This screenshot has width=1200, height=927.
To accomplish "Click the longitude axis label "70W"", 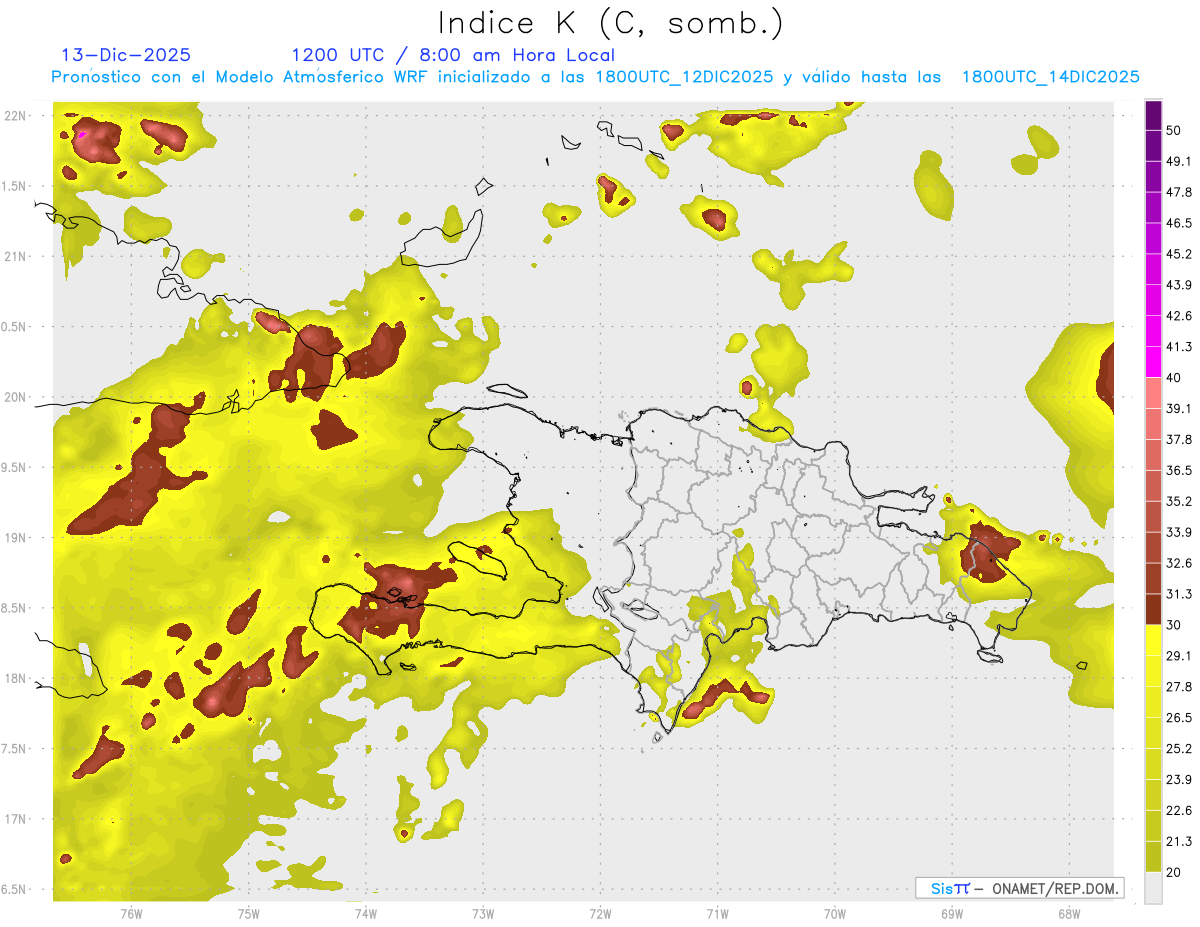I will (834, 914).
